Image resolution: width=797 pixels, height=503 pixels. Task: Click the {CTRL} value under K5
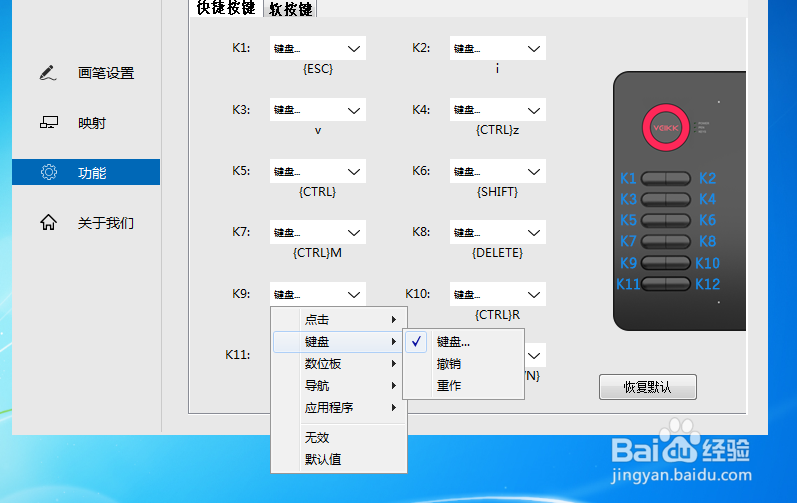point(318,192)
